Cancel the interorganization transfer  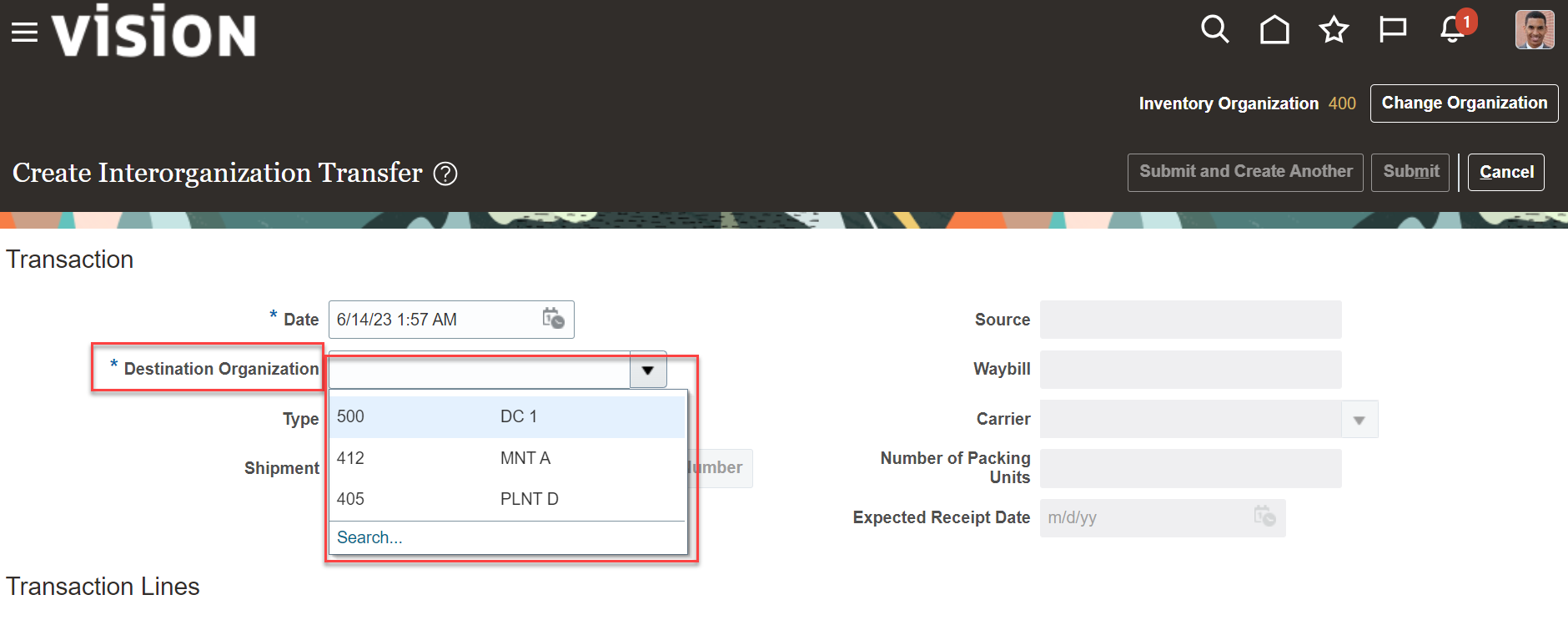(1505, 172)
